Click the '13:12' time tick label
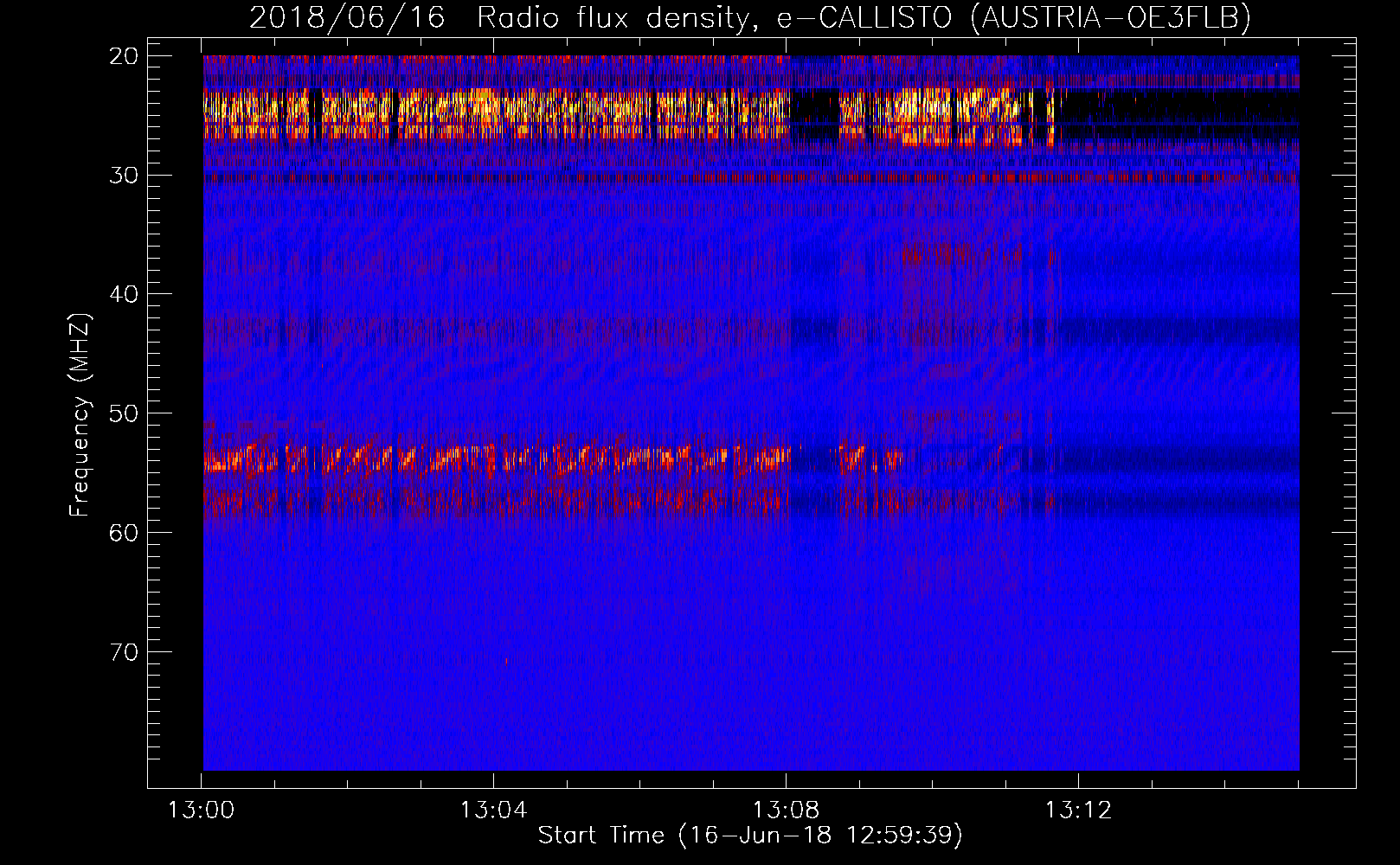The width and height of the screenshot is (1400, 865). pos(1078,811)
